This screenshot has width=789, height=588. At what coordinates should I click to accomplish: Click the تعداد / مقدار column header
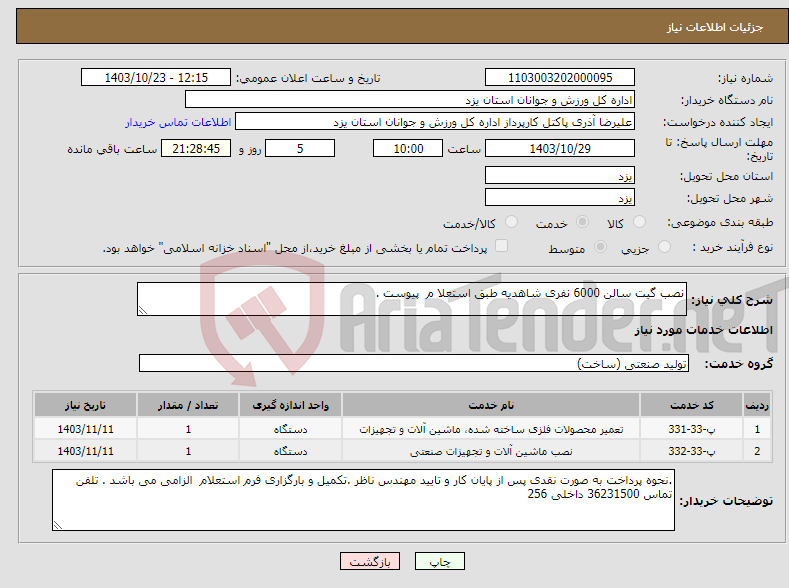tap(188, 405)
